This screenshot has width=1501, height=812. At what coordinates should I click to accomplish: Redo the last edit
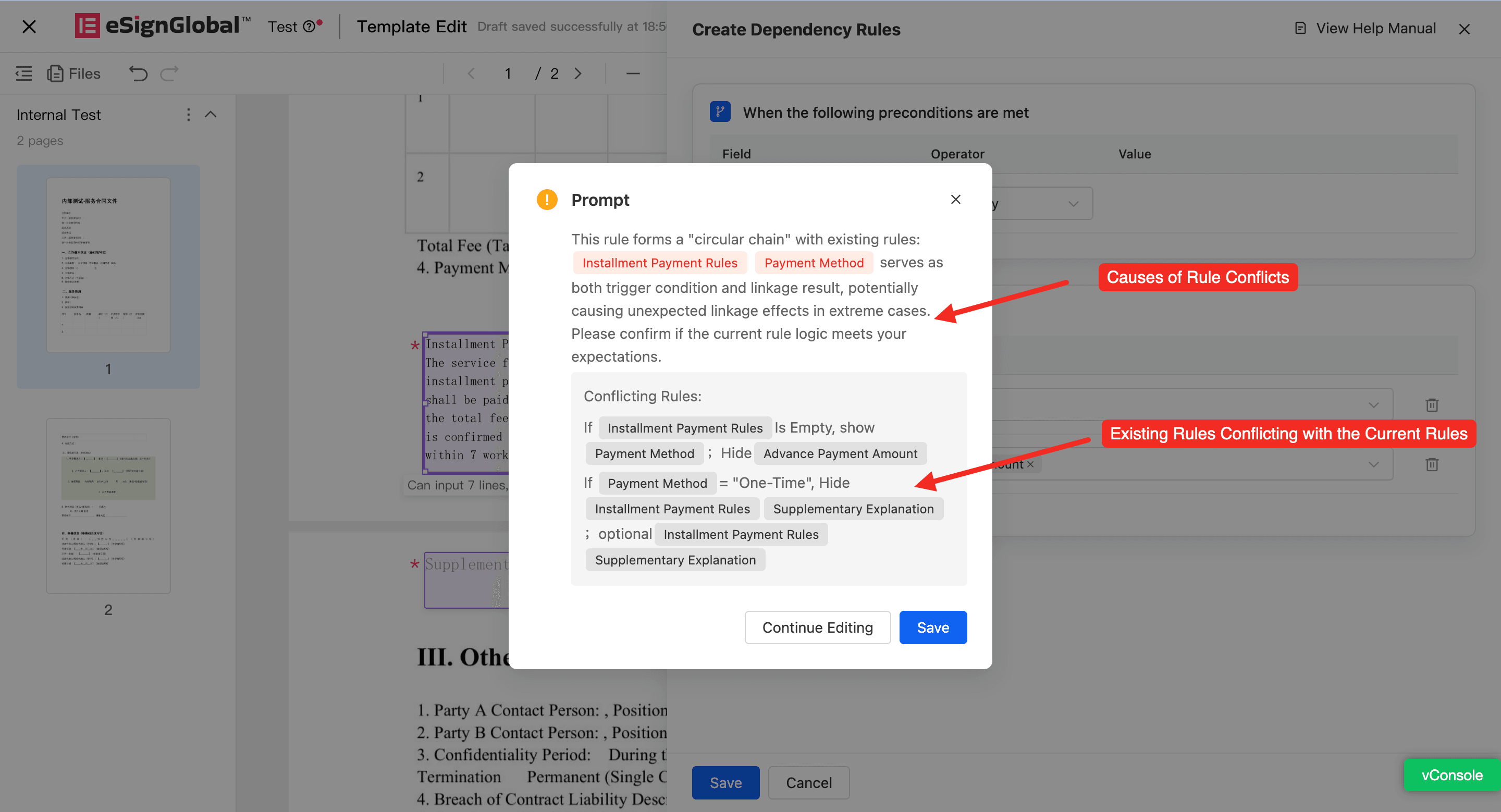click(169, 73)
